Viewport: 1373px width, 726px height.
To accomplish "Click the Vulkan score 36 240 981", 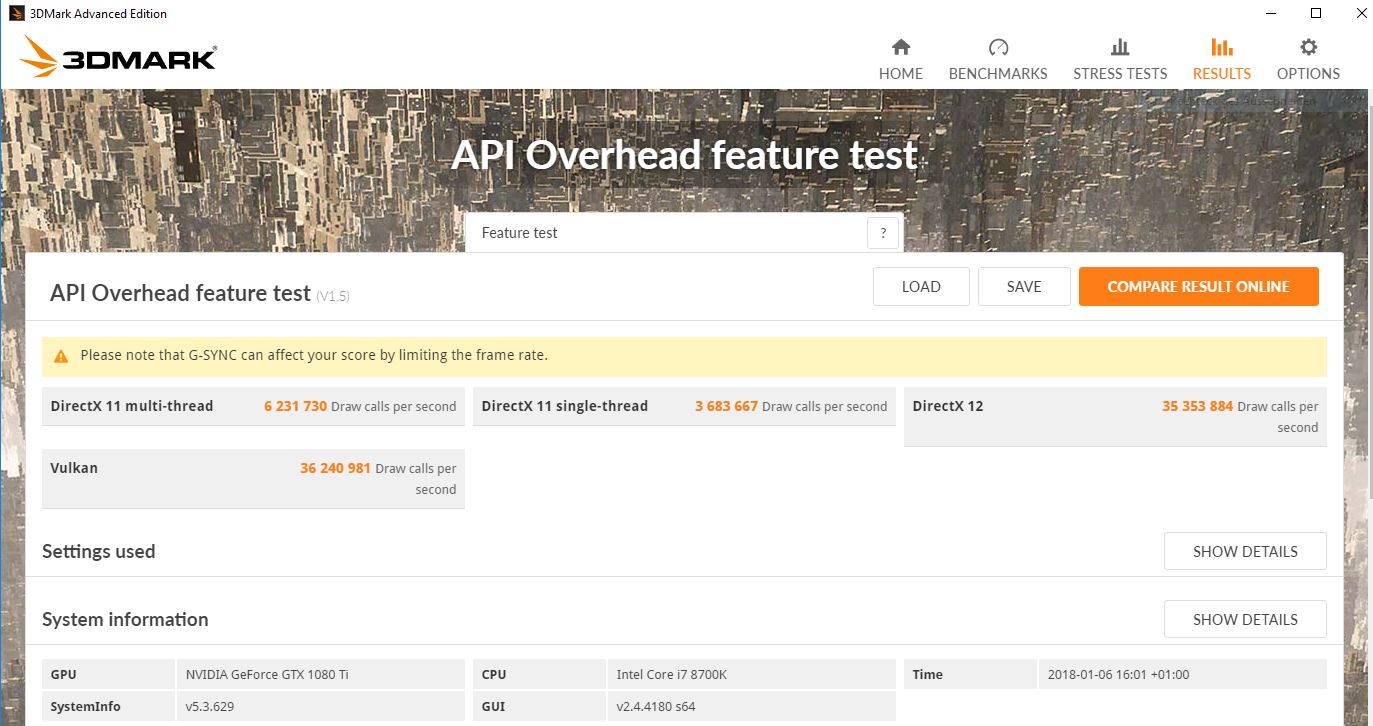I will (x=335, y=468).
